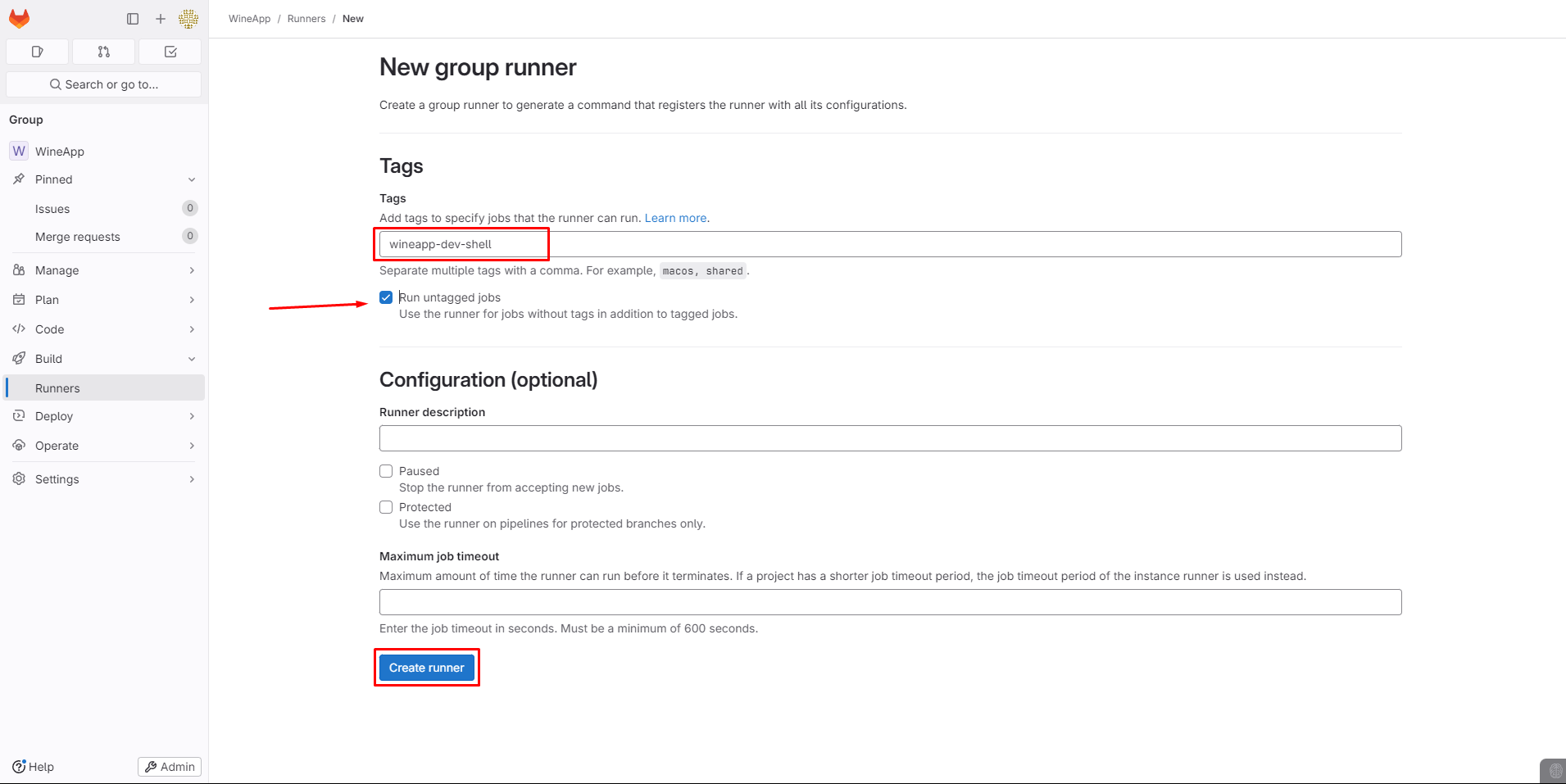Enable the Protected checkbox
The height and width of the screenshot is (784, 1566).
386,507
